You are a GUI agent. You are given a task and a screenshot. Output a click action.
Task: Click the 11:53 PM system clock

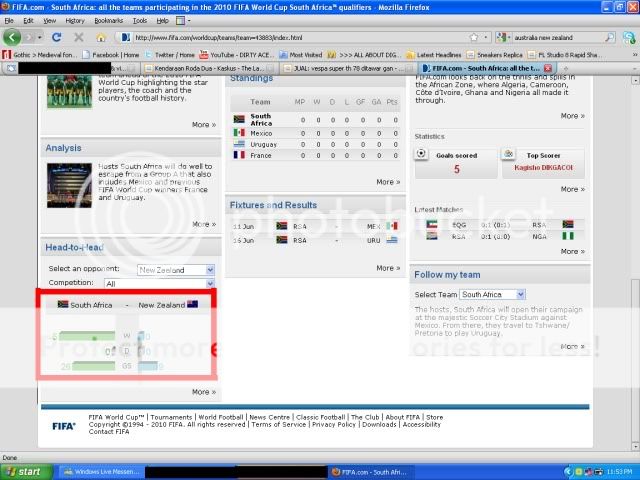pos(619,472)
